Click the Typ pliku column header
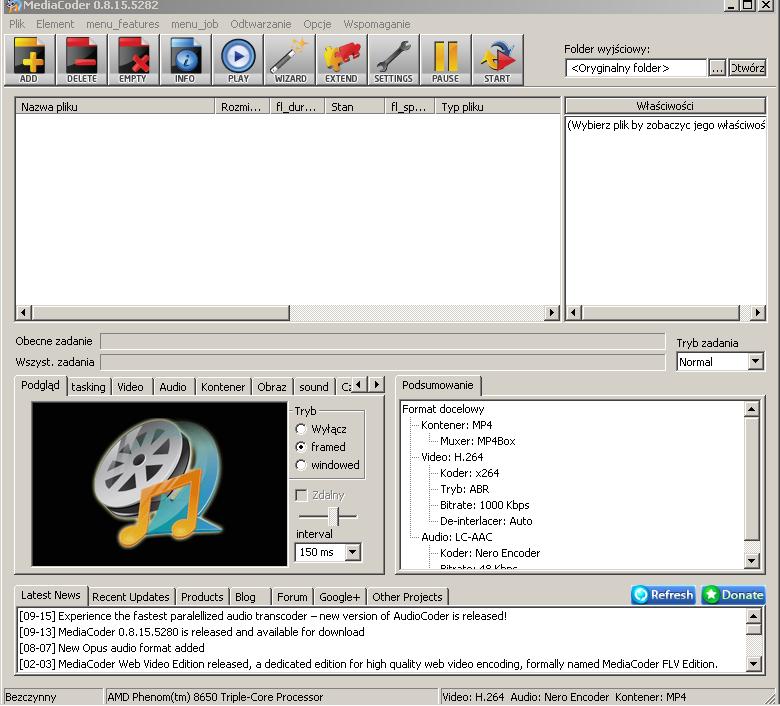 (x=497, y=106)
